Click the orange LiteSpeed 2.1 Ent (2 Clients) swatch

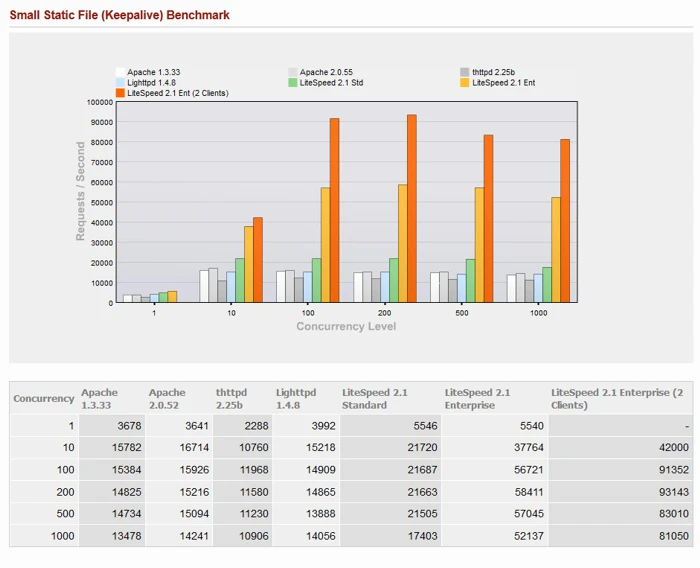tap(120, 93)
